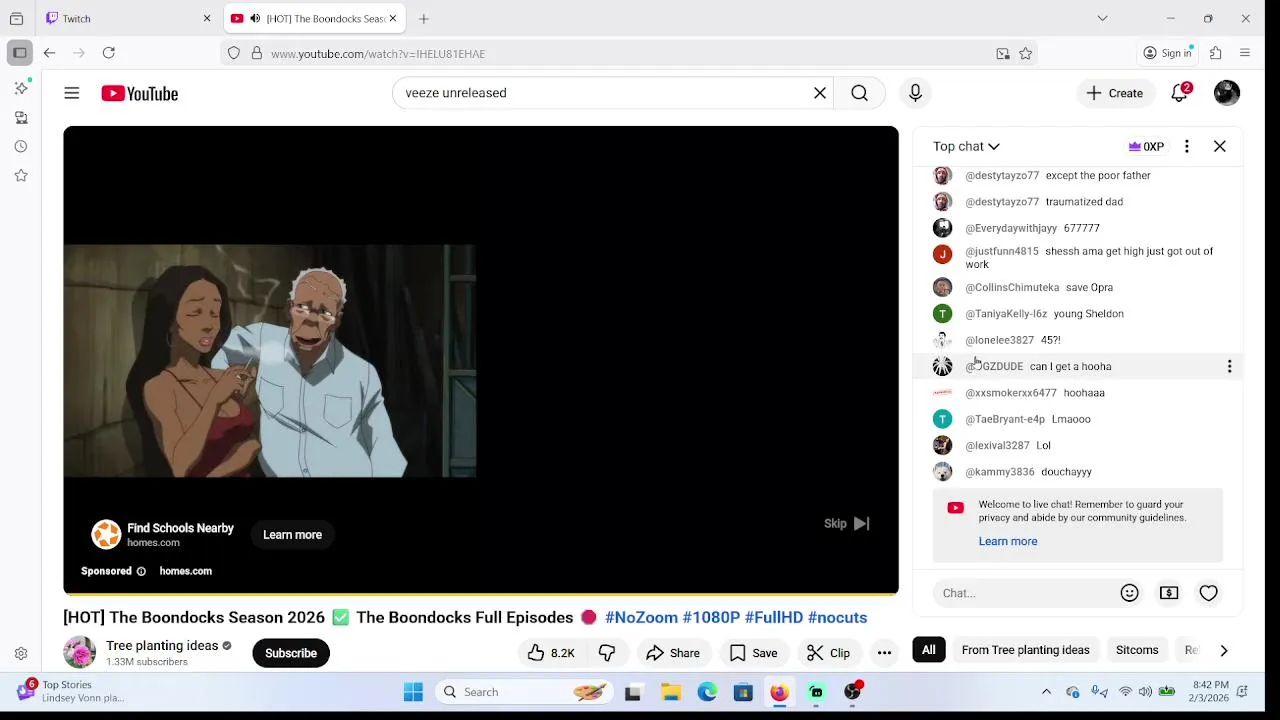Open more video actions ellipsis
Image resolution: width=1280 pixels, height=720 pixels.
pos(884,653)
